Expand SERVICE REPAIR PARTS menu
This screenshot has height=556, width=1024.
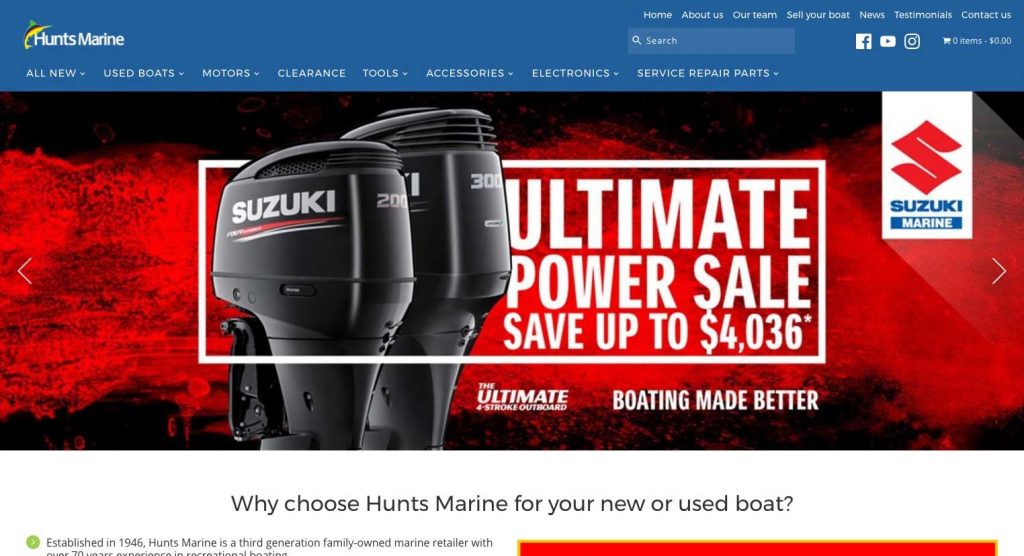coord(708,73)
